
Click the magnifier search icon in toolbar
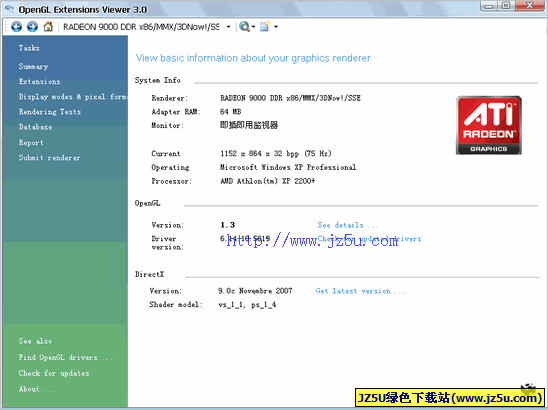tap(245, 27)
